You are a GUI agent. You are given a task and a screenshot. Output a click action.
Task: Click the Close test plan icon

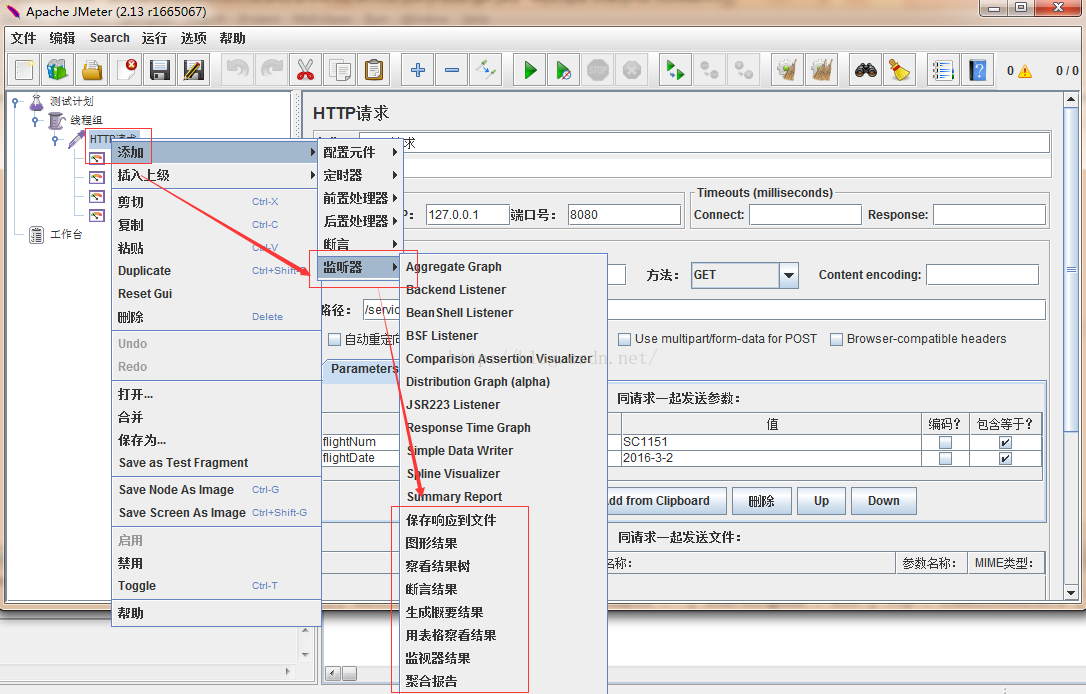tap(126, 70)
